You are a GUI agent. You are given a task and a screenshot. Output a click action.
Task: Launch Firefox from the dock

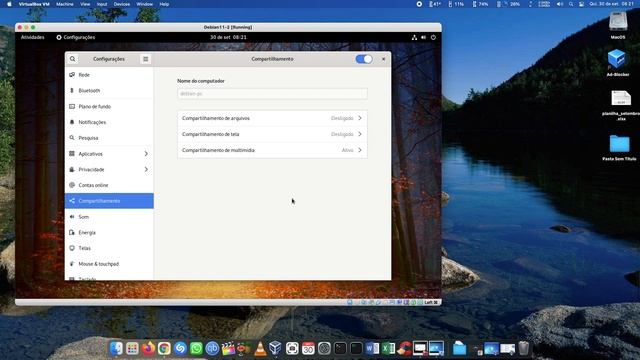coord(148,348)
